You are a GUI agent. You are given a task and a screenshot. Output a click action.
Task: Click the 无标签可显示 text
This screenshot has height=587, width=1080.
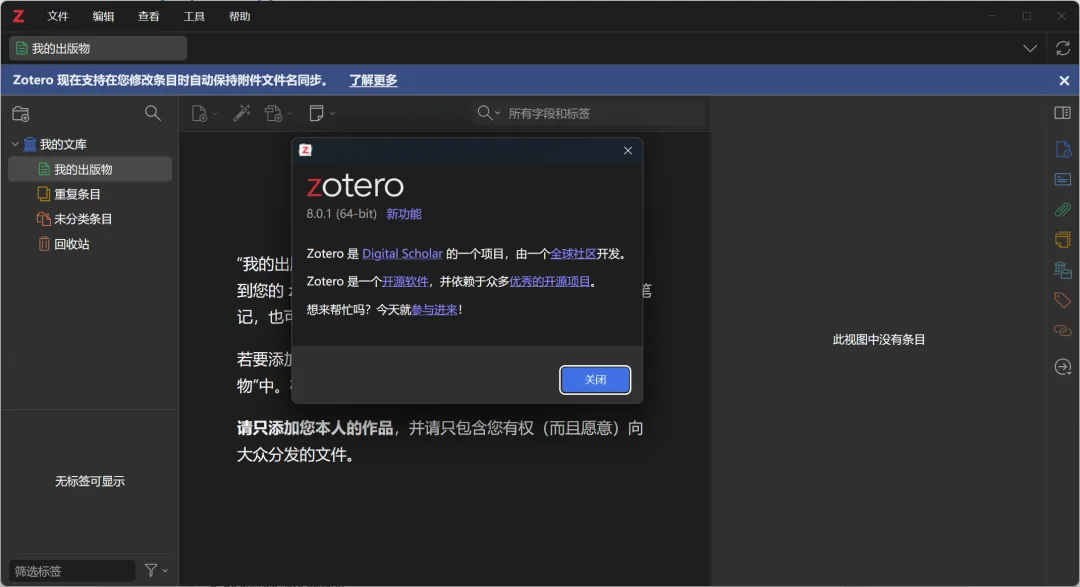coord(90,481)
